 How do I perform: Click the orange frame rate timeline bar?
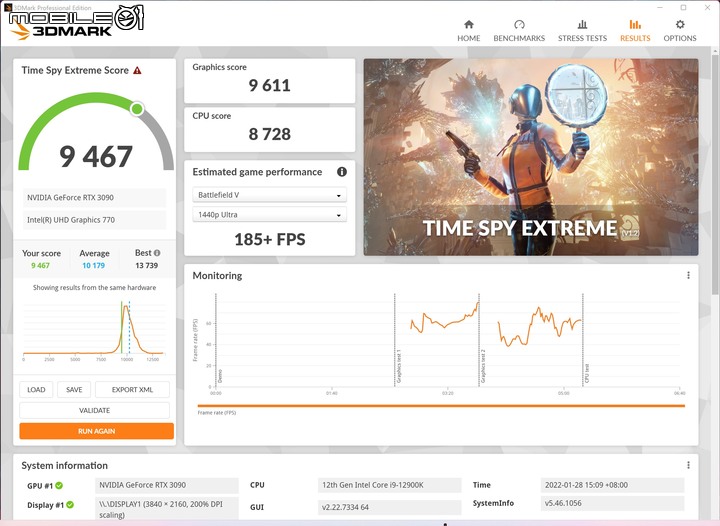[441, 406]
